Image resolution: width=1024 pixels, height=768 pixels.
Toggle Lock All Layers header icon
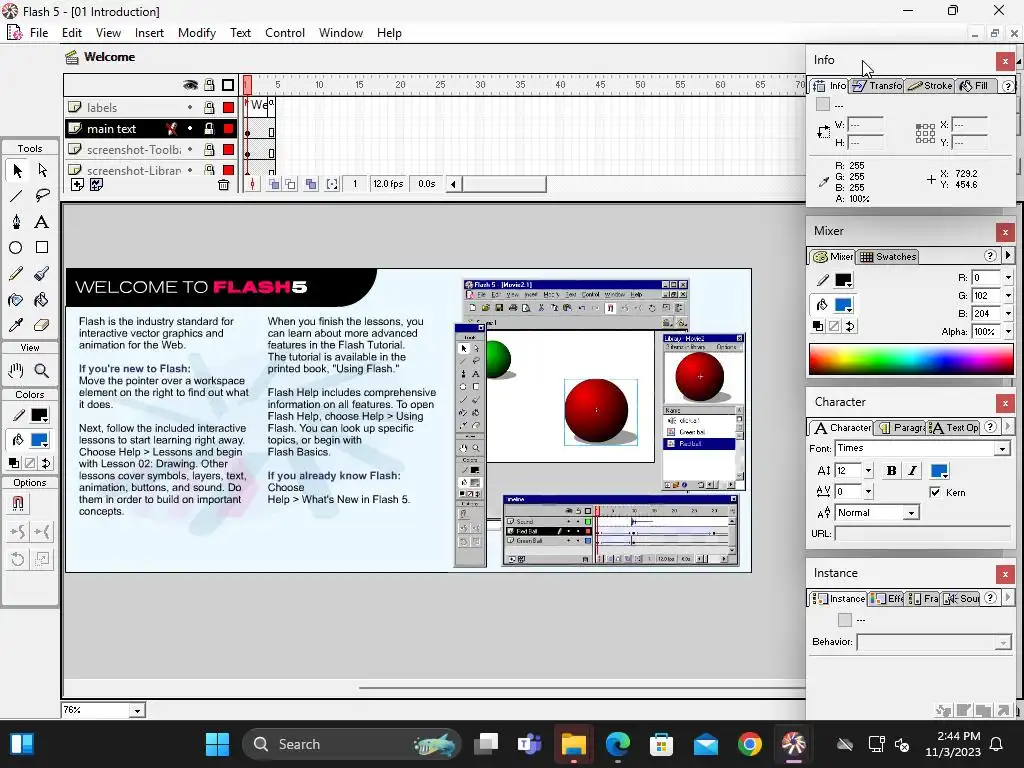tap(209, 85)
